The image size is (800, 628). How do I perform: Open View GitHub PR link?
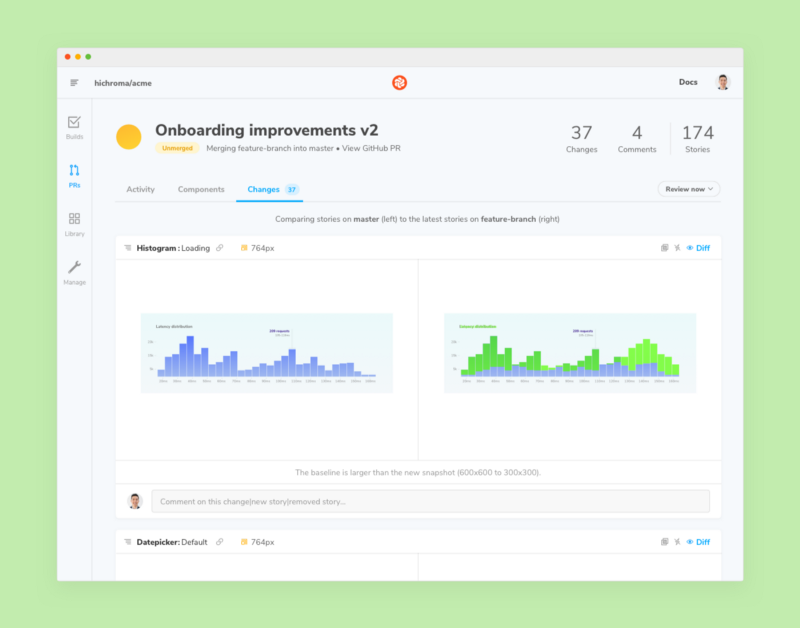click(371, 148)
